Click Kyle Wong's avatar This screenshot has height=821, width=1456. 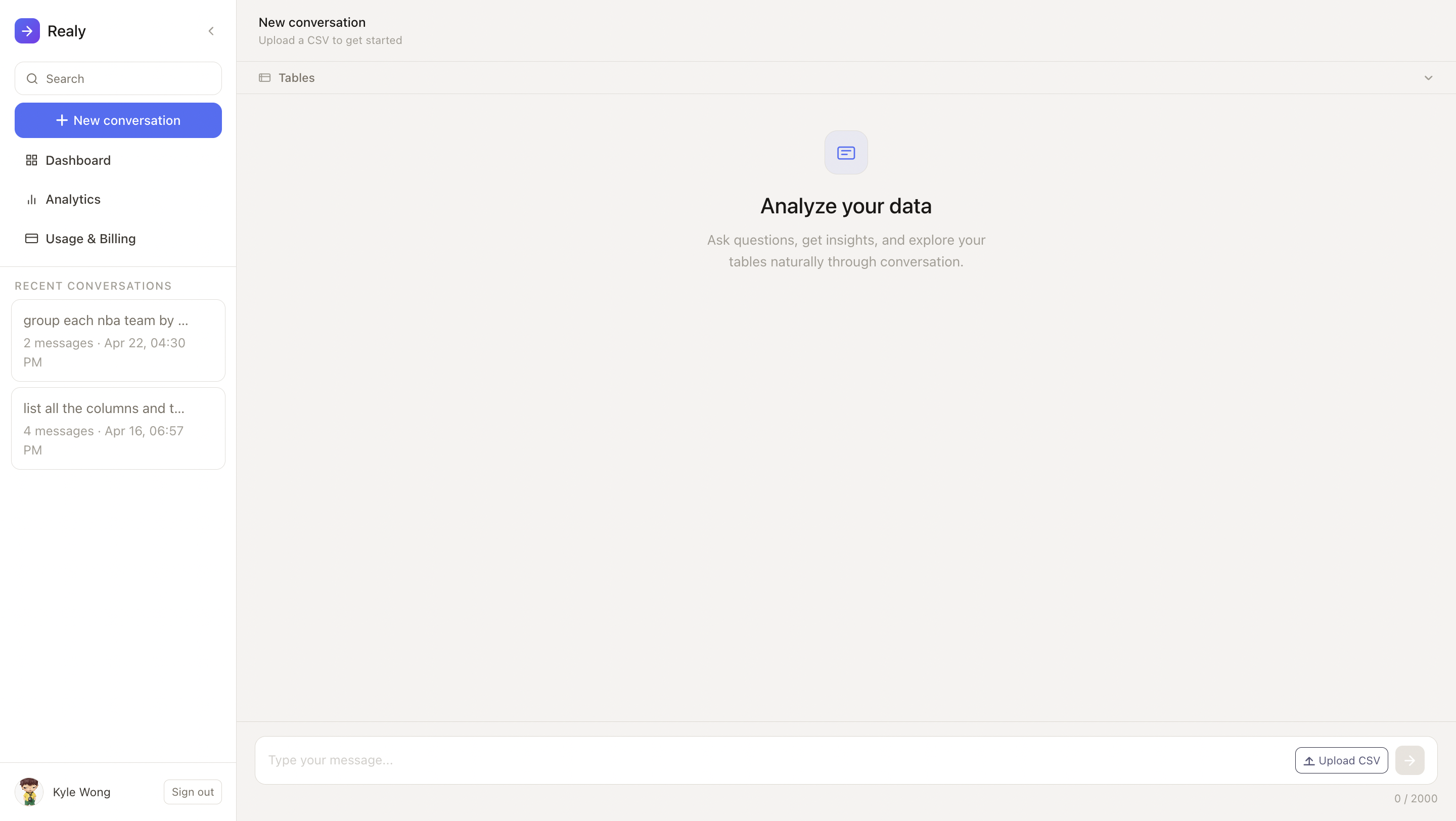click(x=29, y=792)
